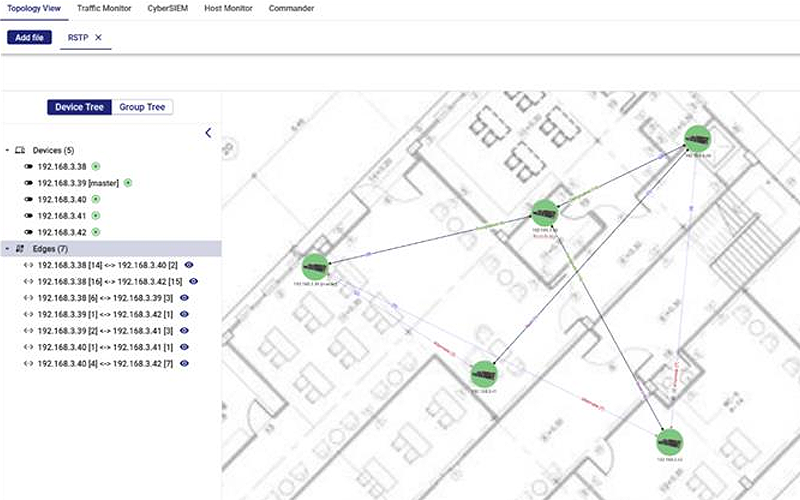
Task: Click the link arrows icon for 192.168.3.39 [1] edge
Action: tap(29, 314)
